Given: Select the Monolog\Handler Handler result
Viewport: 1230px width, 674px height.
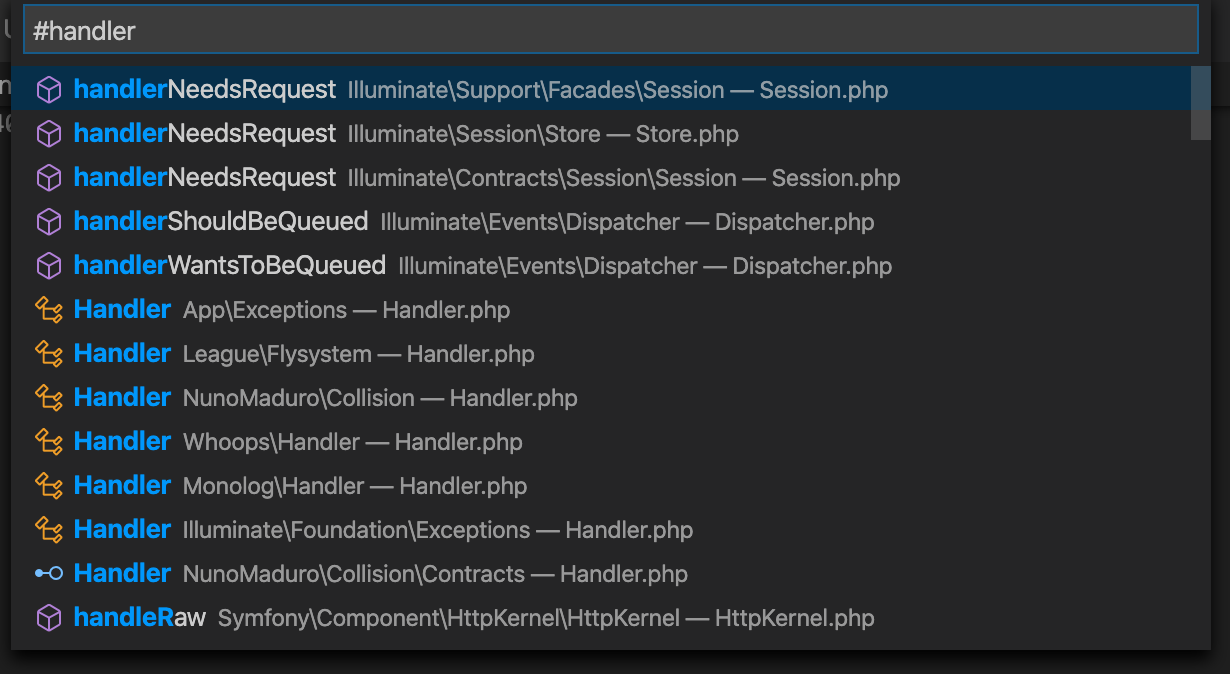Looking at the screenshot, I should 601,486.
